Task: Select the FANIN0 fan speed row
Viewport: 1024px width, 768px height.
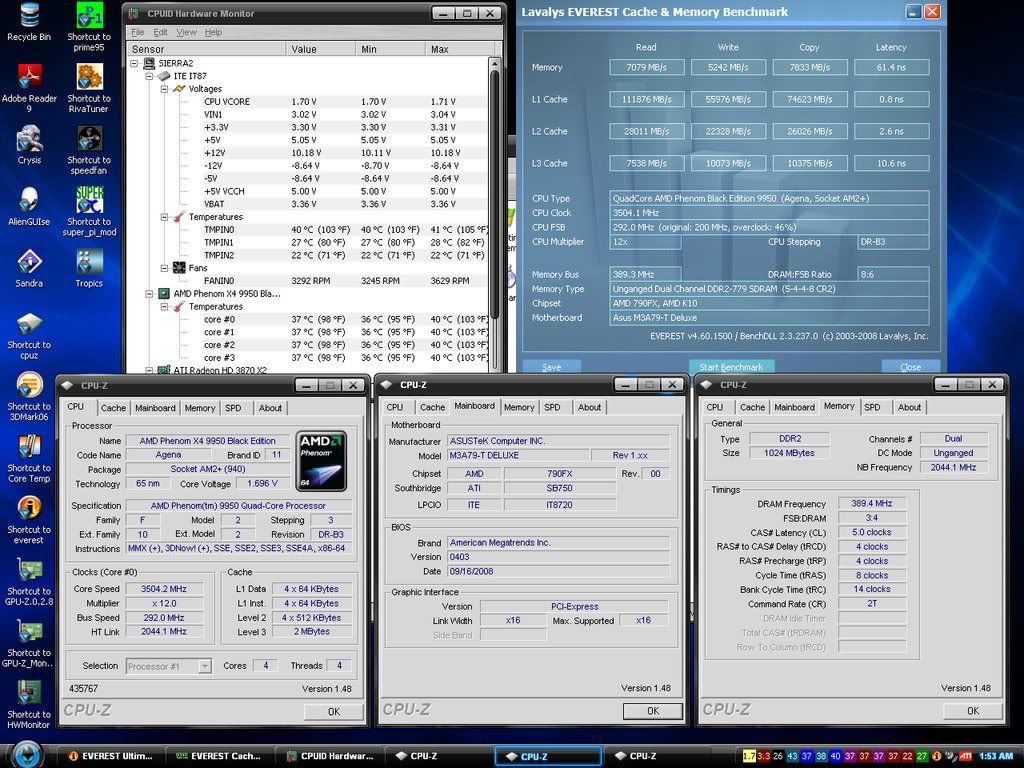Action: pos(306,281)
